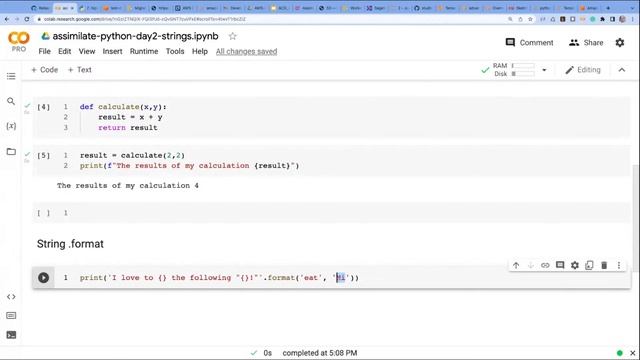Open the terminal panel
The height and width of the screenshot is (360, 640).
click(11, 335)
